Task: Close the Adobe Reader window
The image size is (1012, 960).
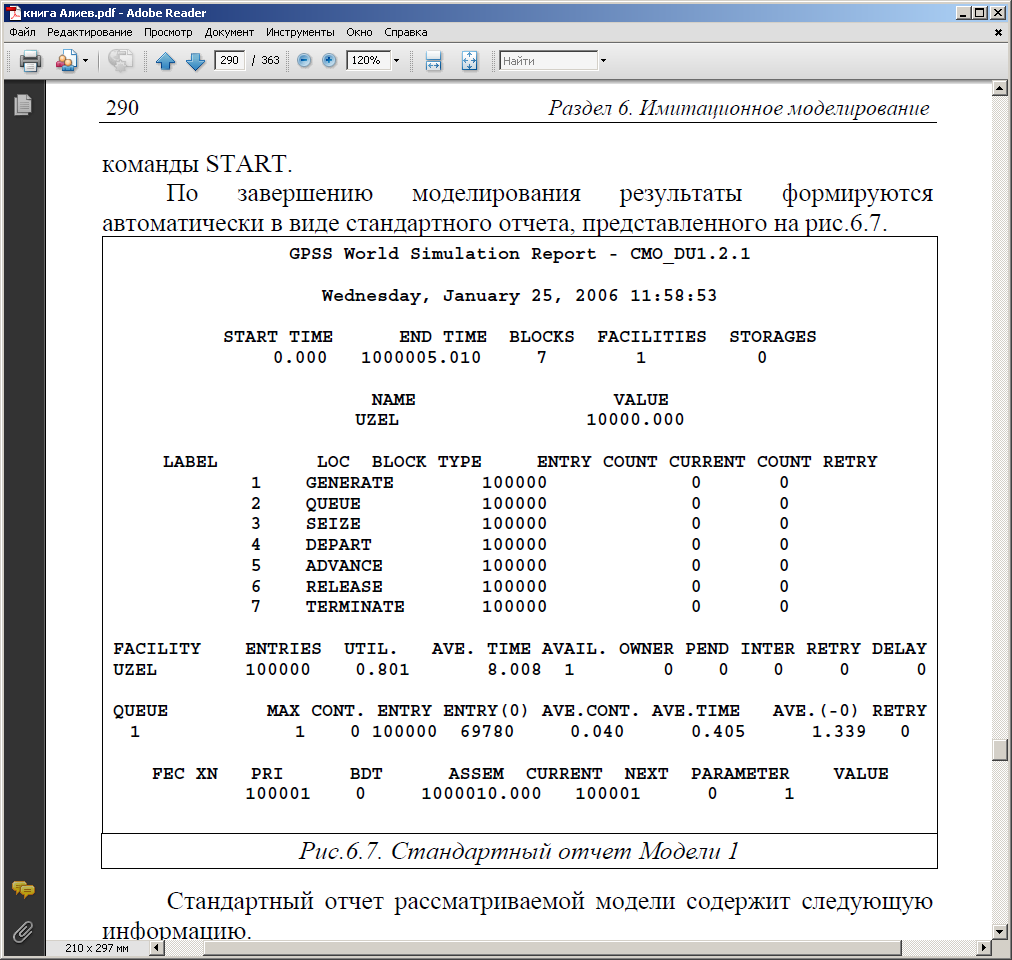Action: click(996, 13)
